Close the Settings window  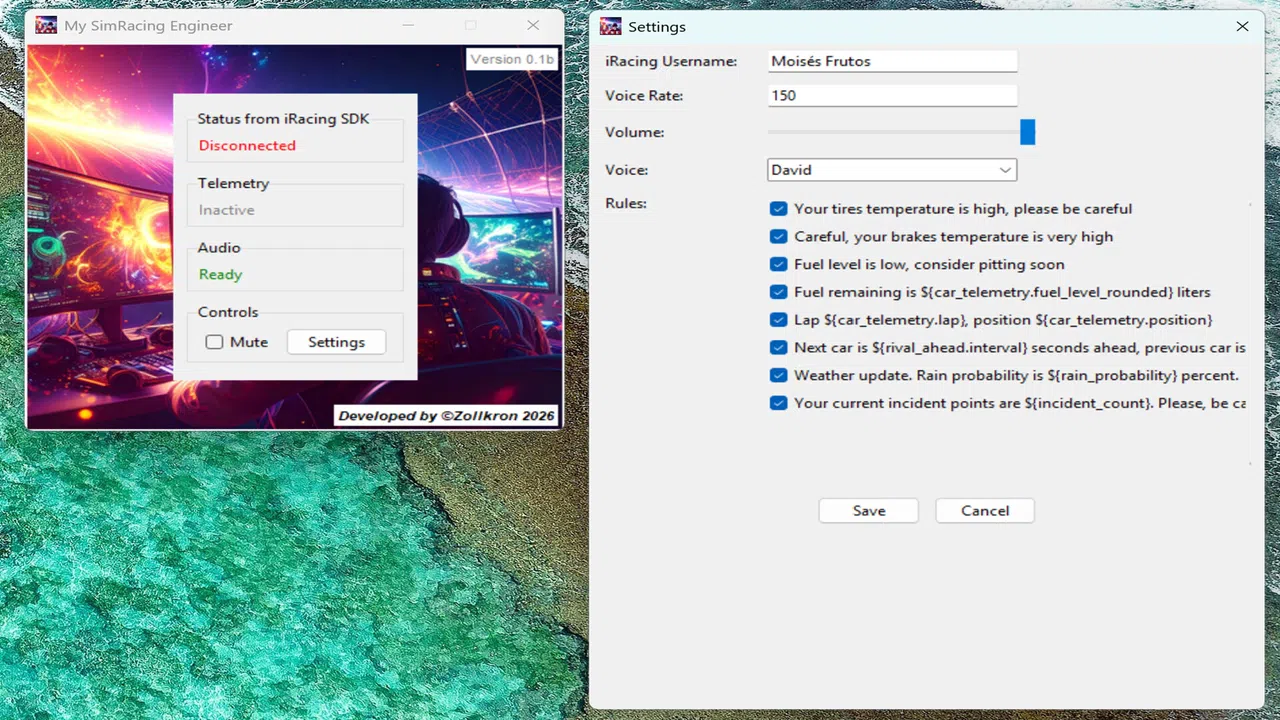[1242, 27]
